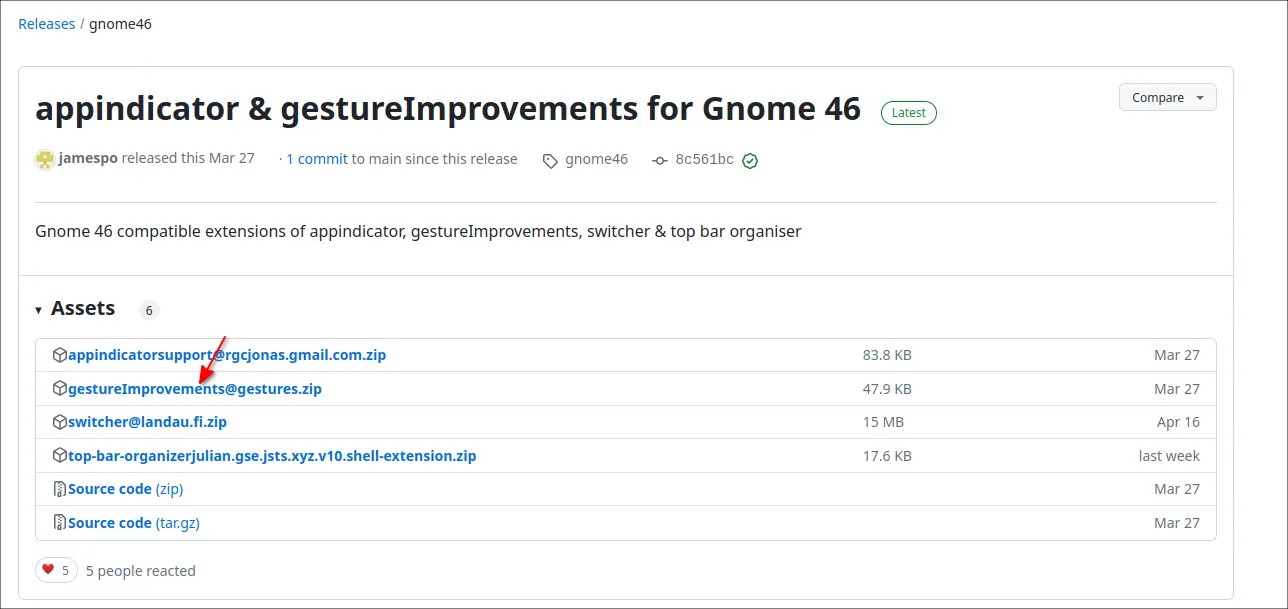Click the 17.6 KB file size
The width and height of the screenshot is (1288, 609).
tap(887, 456)
